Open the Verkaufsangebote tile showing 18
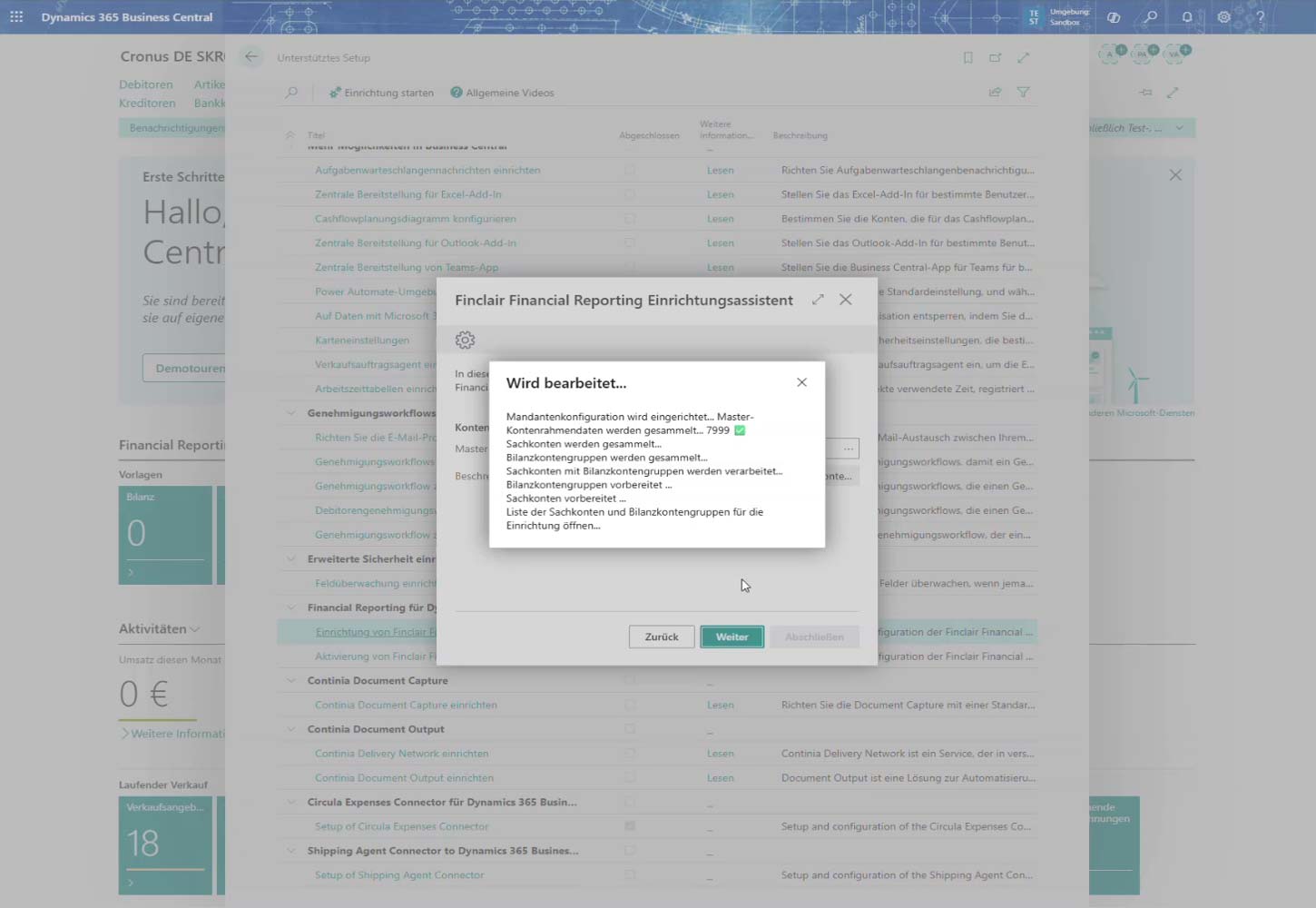1316x908 pixels. (165, 845)
